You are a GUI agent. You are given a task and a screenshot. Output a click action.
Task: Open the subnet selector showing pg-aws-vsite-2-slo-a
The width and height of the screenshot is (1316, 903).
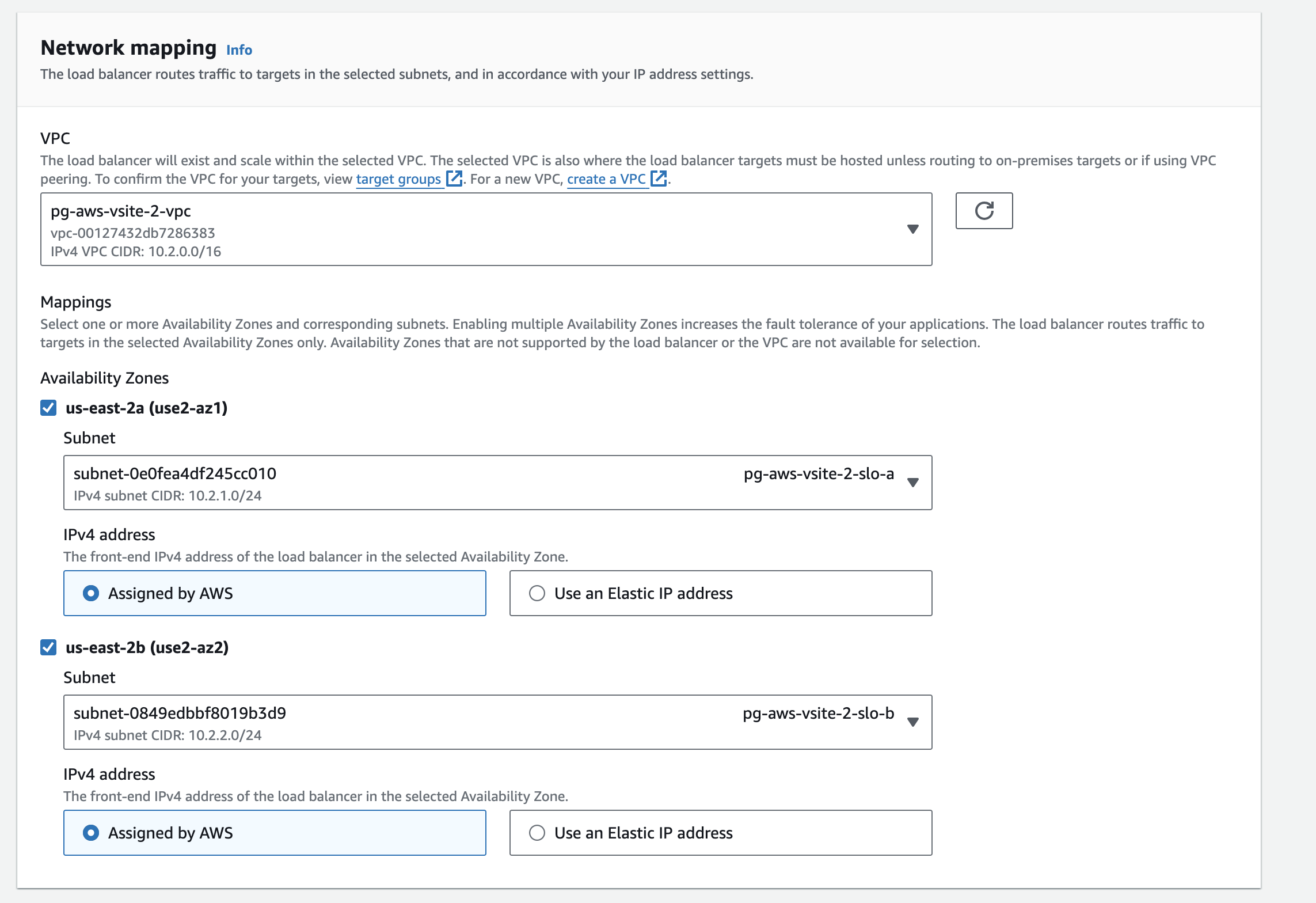(x=497, y=483)
